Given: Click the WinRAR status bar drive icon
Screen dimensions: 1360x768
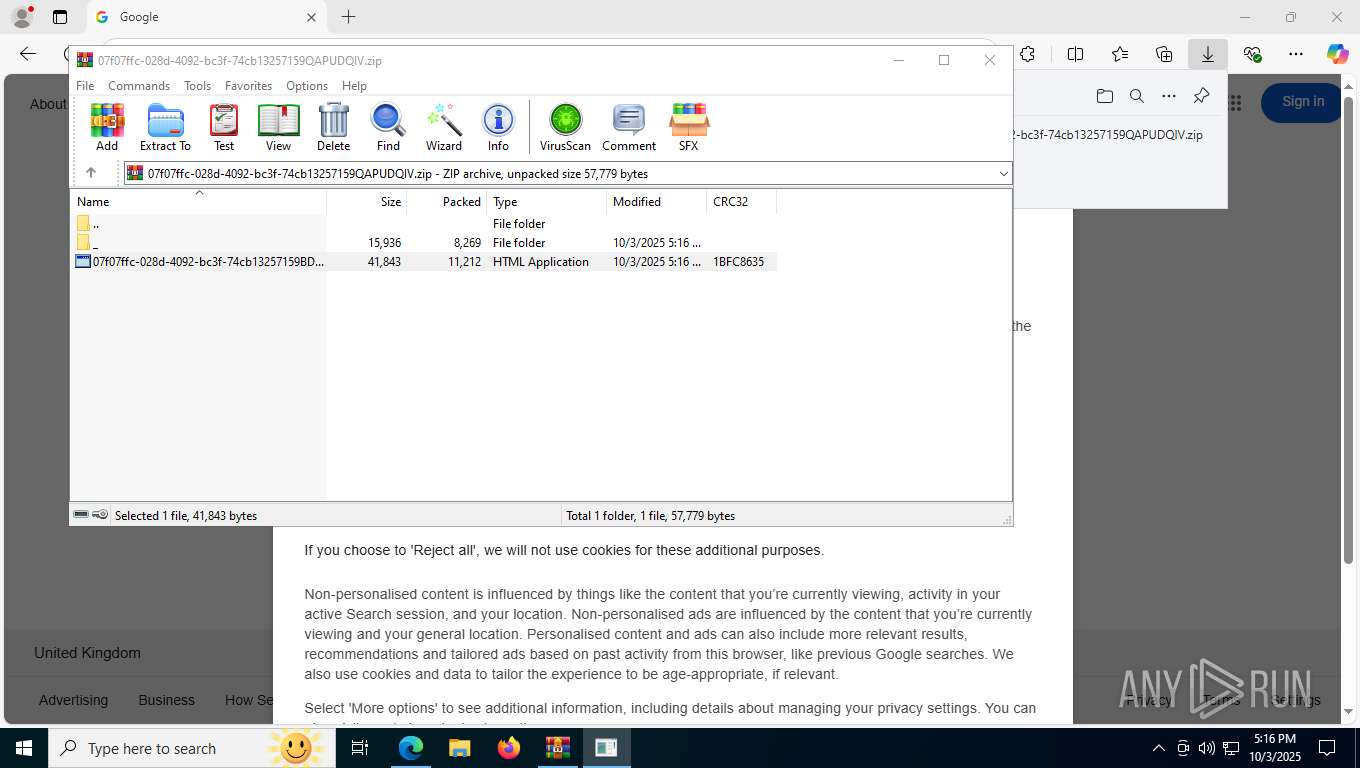Looking at the screenshot, I should tap(81, 515).
